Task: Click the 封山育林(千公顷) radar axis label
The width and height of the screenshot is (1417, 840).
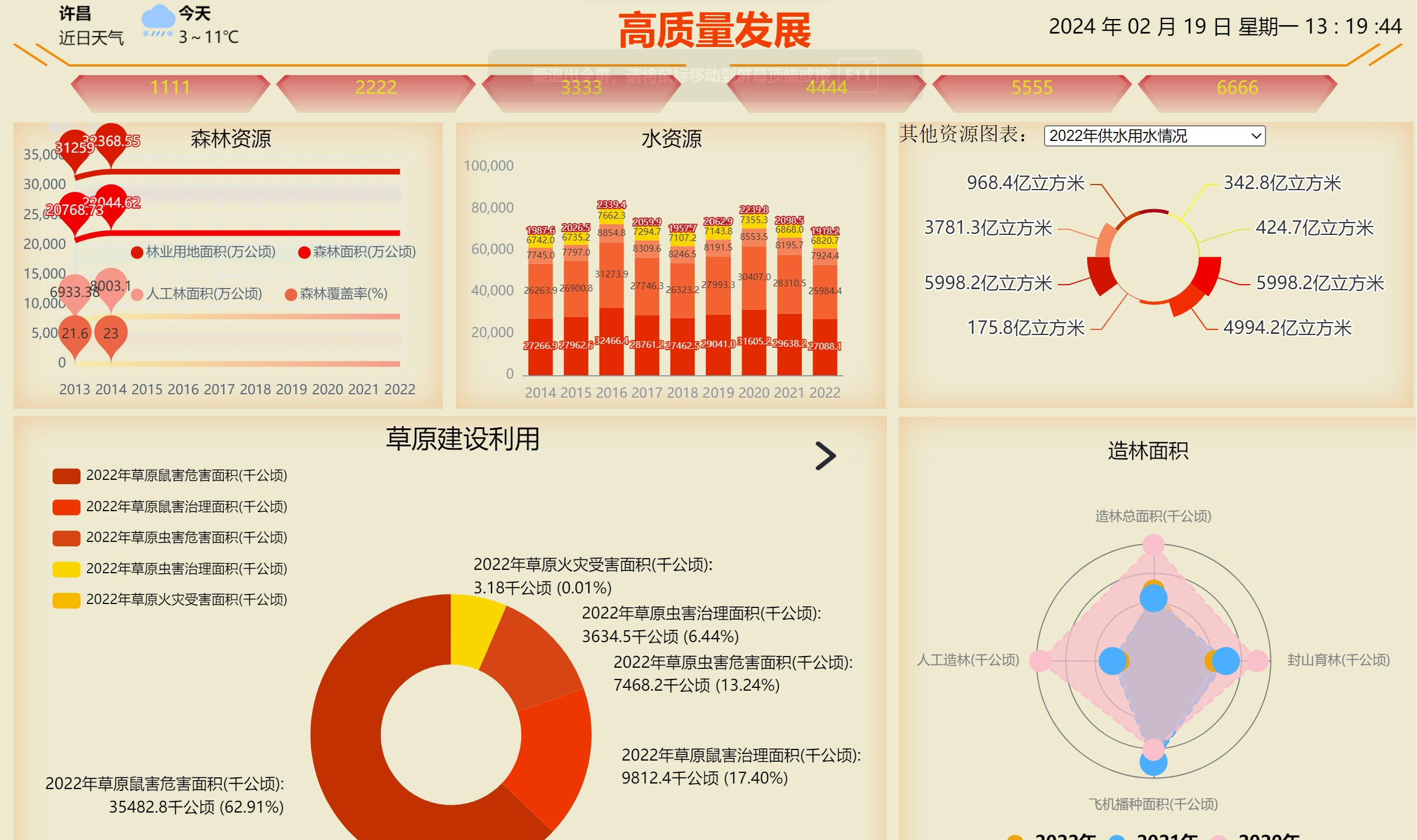Action: click(x=1339, y=660)
